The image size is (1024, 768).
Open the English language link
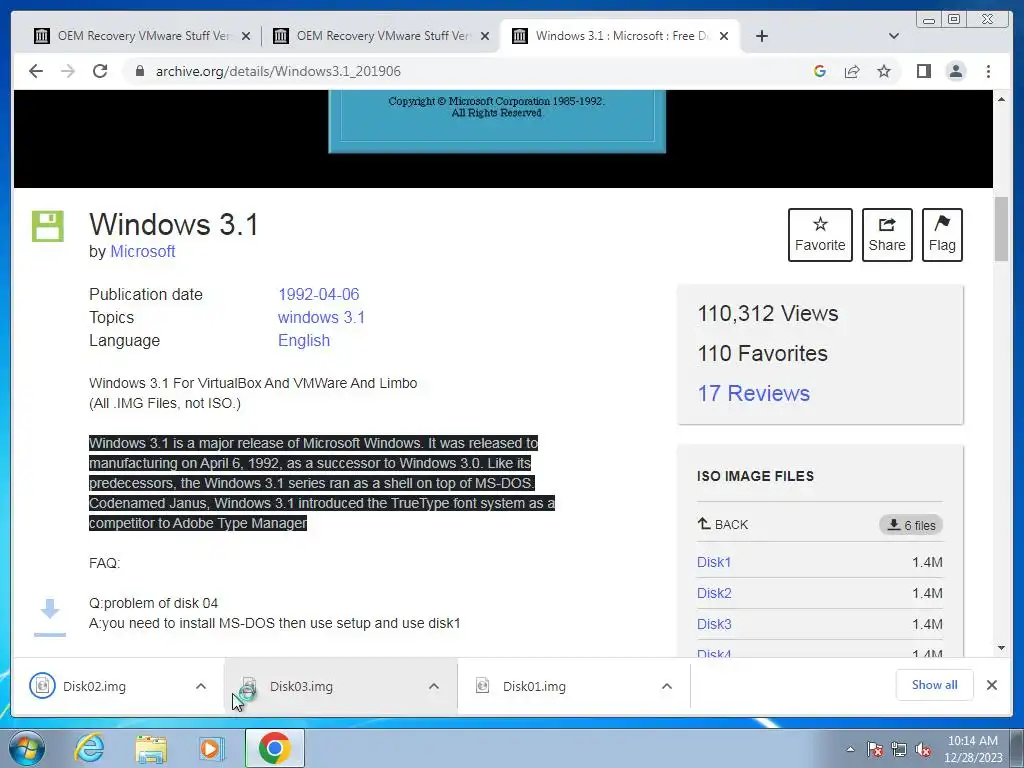tap(304, 340)
